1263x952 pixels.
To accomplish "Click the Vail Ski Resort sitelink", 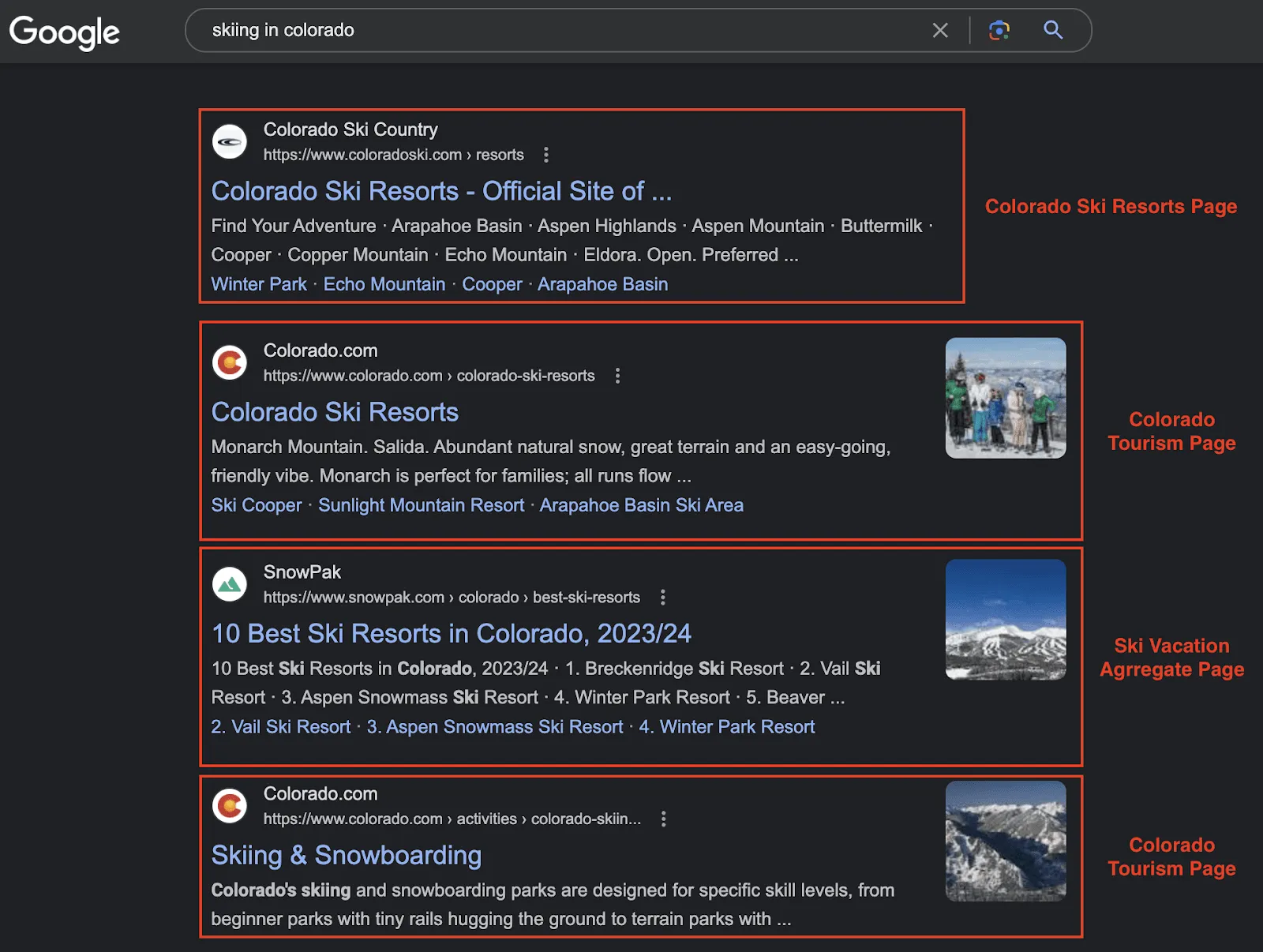I will (x=281, y=726).
